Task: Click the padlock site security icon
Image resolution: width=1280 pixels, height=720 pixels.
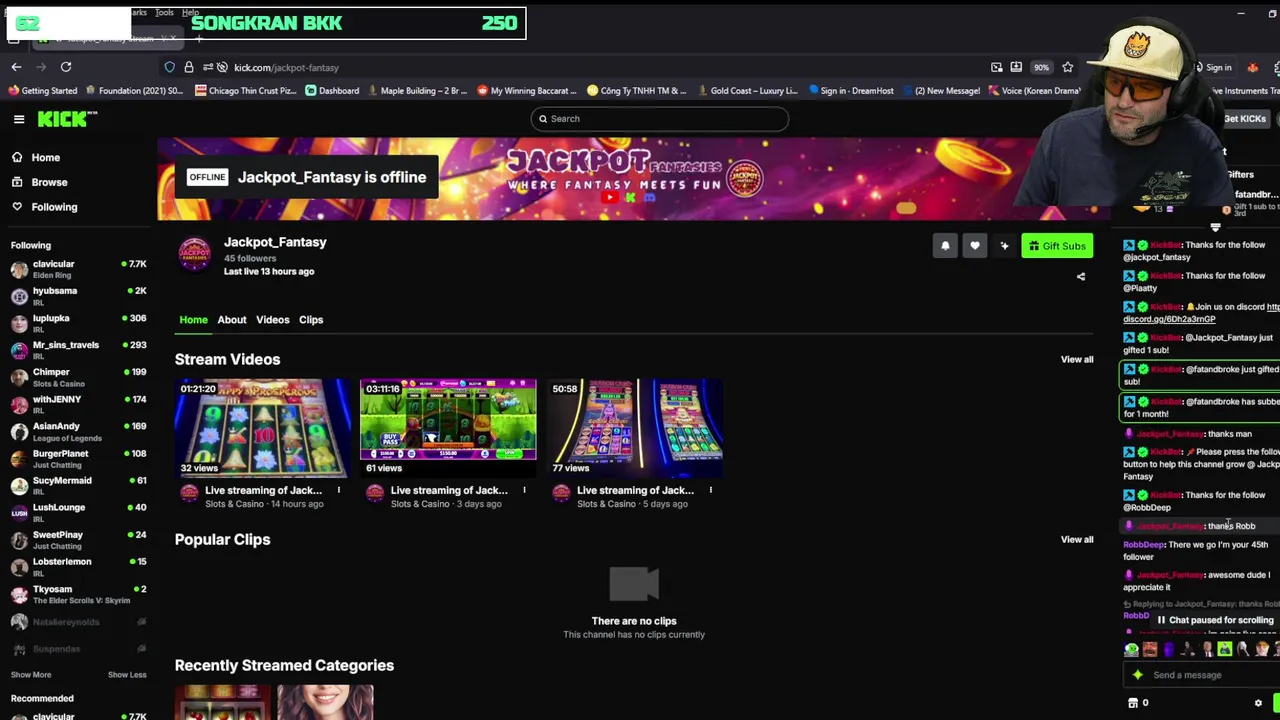Action: (188, 67)
